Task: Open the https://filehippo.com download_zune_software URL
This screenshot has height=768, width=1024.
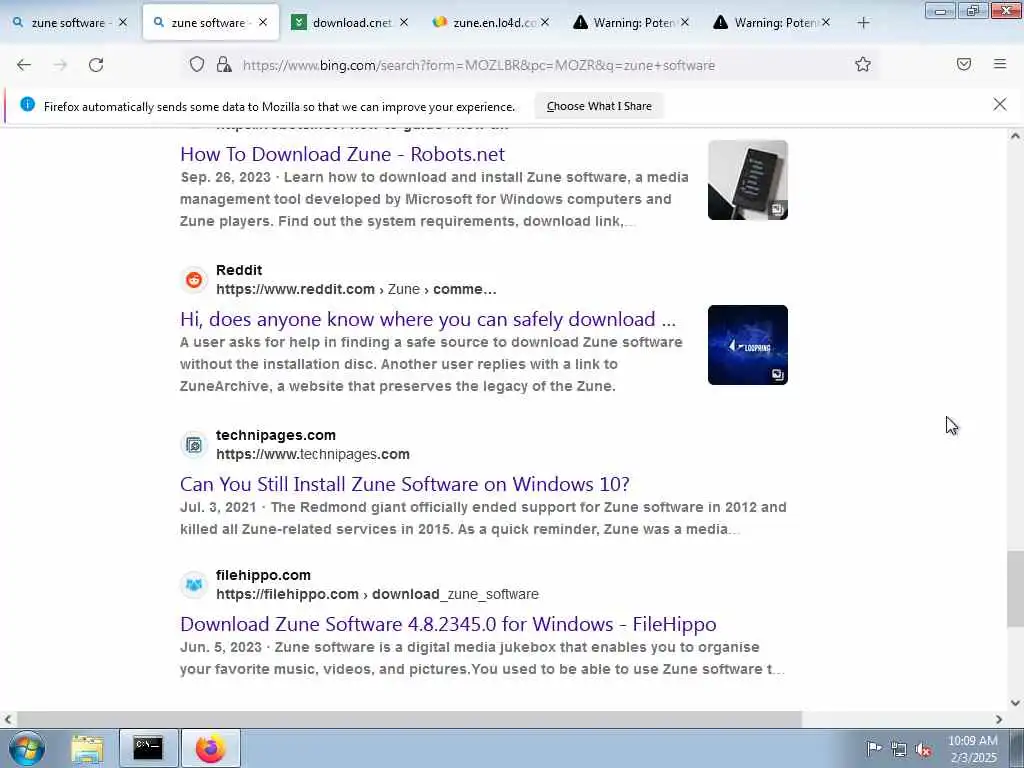Action: [377, 594]
